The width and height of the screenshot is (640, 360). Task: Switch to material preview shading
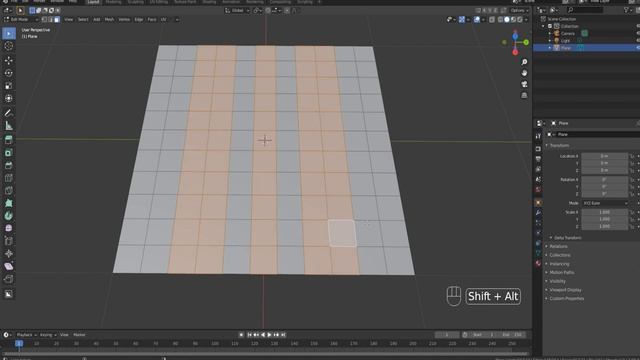(513, 20)
